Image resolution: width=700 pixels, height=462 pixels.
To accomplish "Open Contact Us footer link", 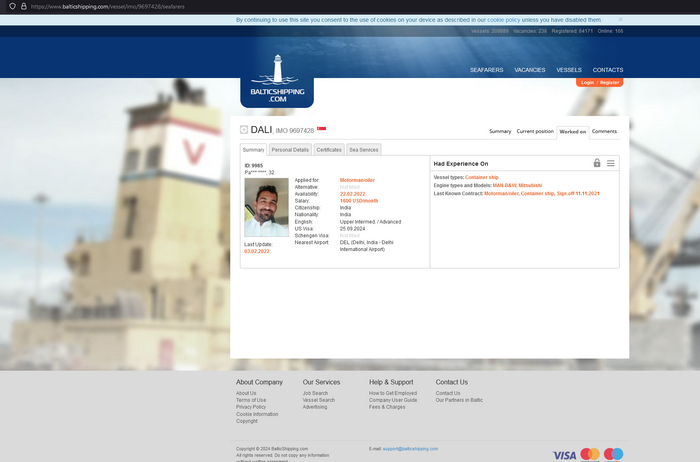I will pyautogui.click(x=448, y=393).
